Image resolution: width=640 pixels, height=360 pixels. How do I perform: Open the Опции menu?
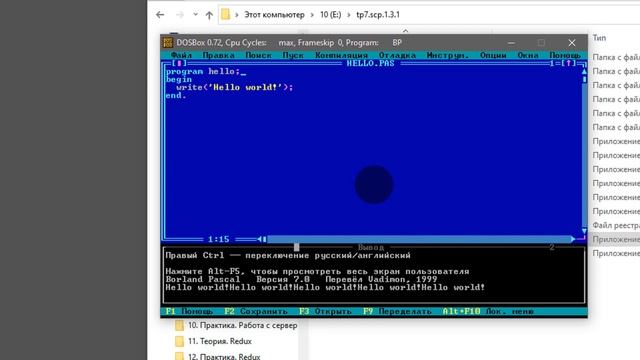tap(493, 55)
